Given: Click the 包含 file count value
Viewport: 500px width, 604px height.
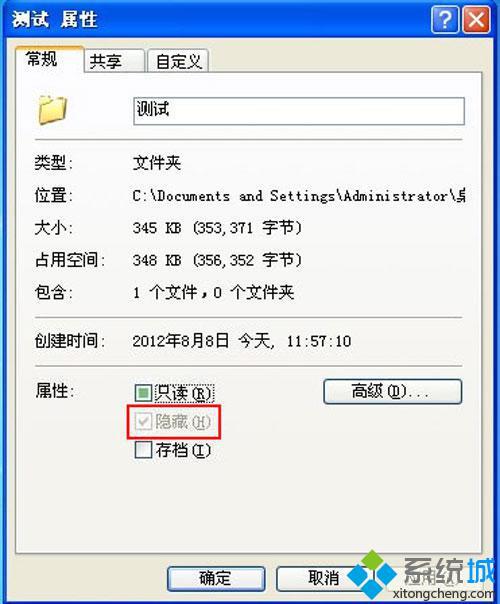Looking at the screenshot, I should (x=213, y=293).
